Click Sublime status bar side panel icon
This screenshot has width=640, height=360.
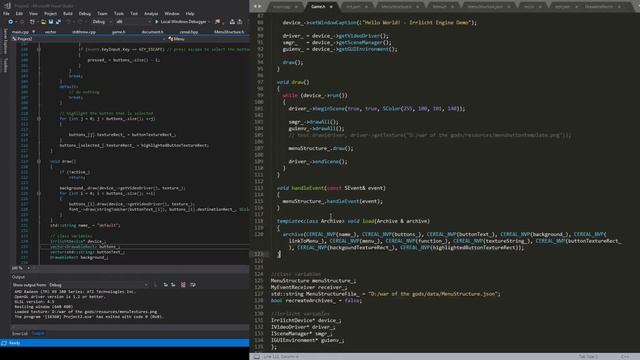[257, 357]
